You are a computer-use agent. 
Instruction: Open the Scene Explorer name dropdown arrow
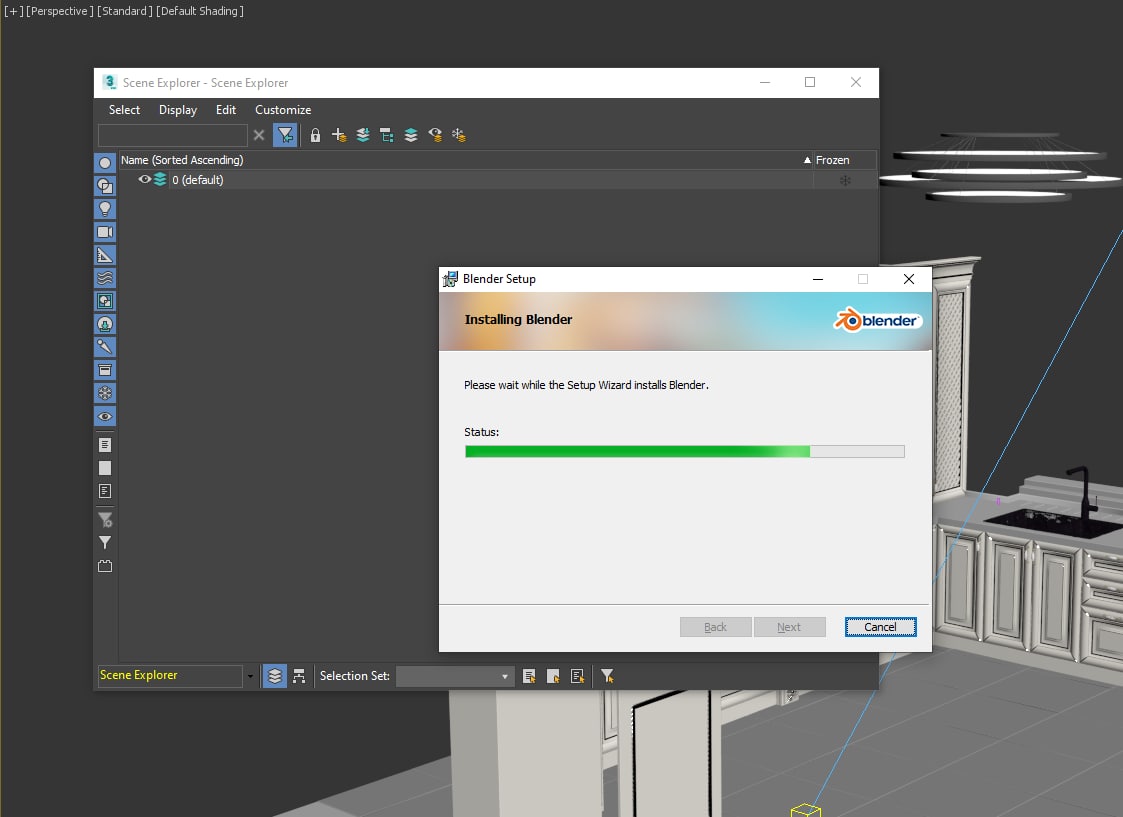tap(250, 676)
